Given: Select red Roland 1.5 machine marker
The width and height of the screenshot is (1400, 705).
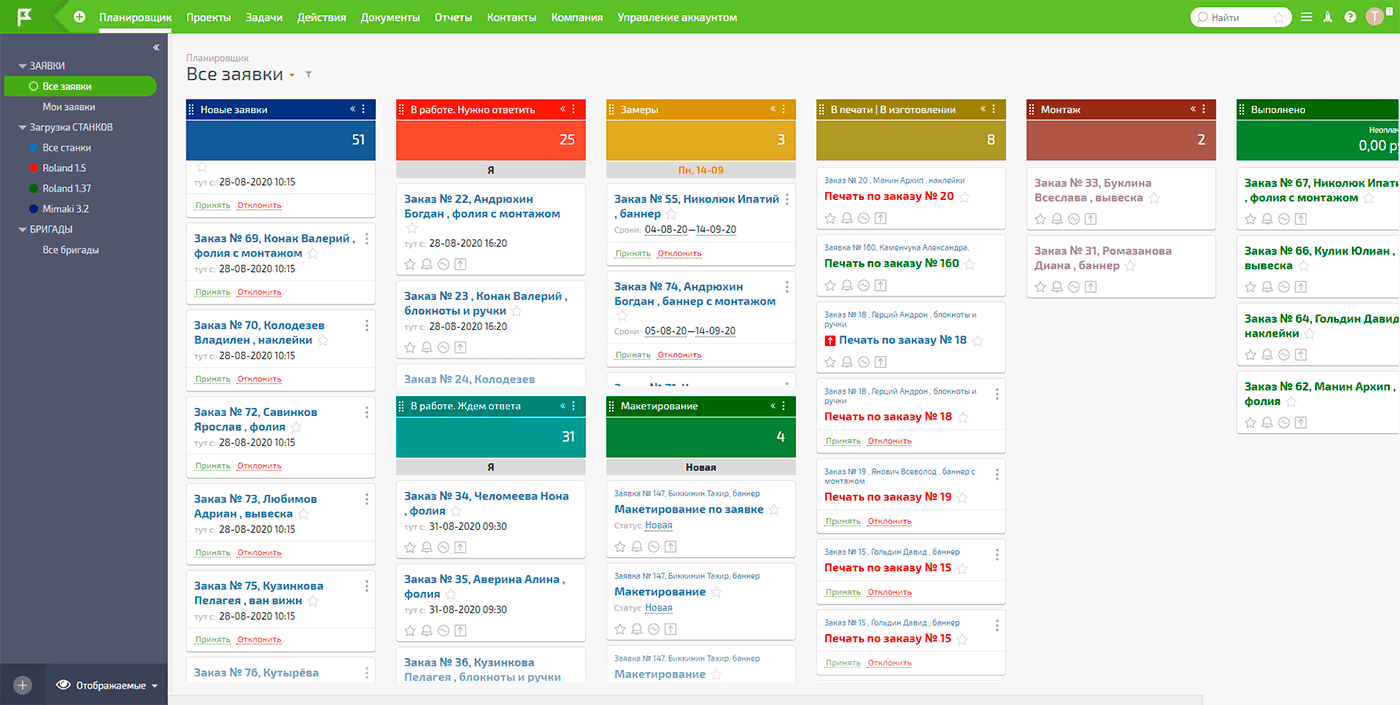Looking at the screenshot, I should click(34, 168).
